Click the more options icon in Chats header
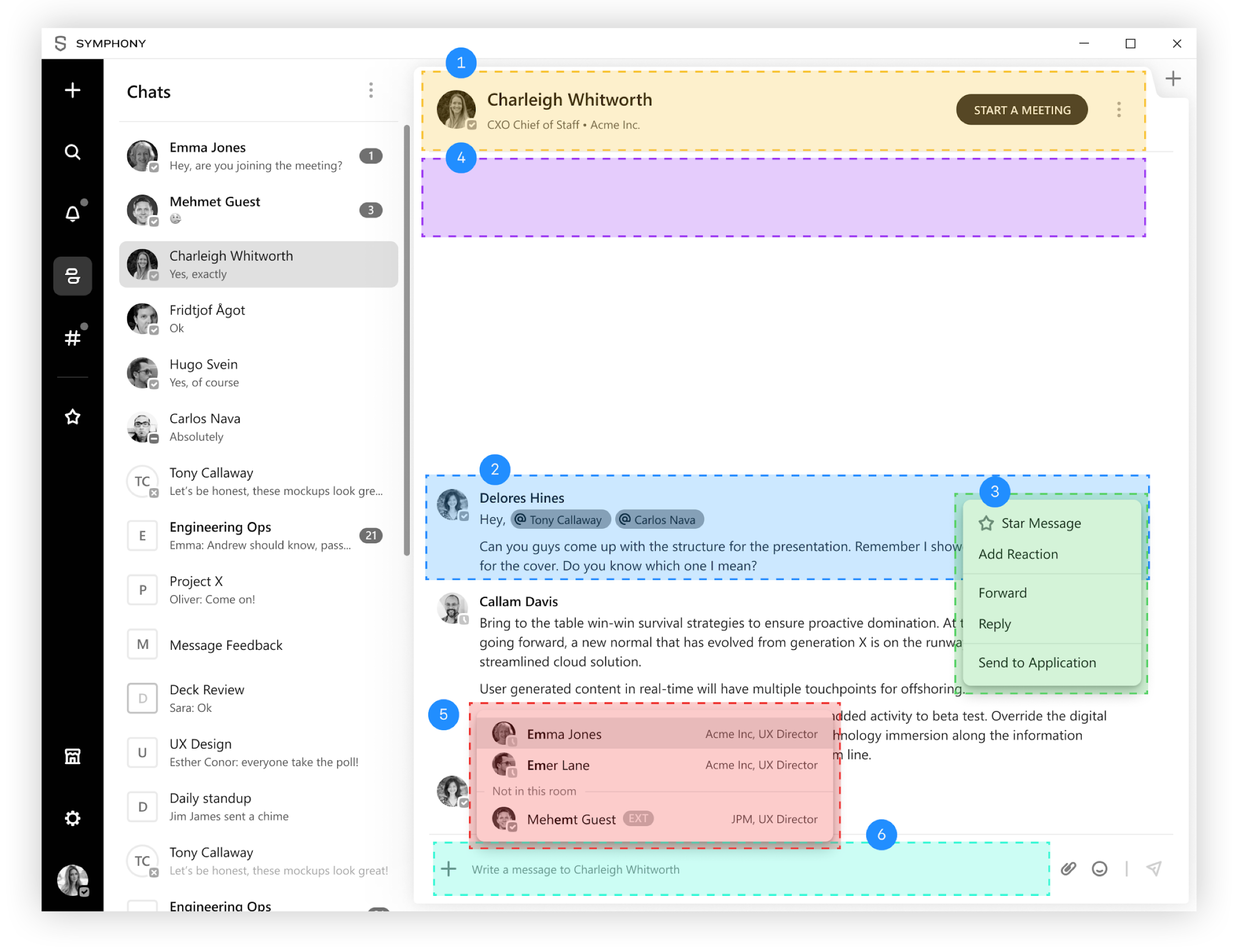Screen dimensions: 1244x952 (370, 91)
